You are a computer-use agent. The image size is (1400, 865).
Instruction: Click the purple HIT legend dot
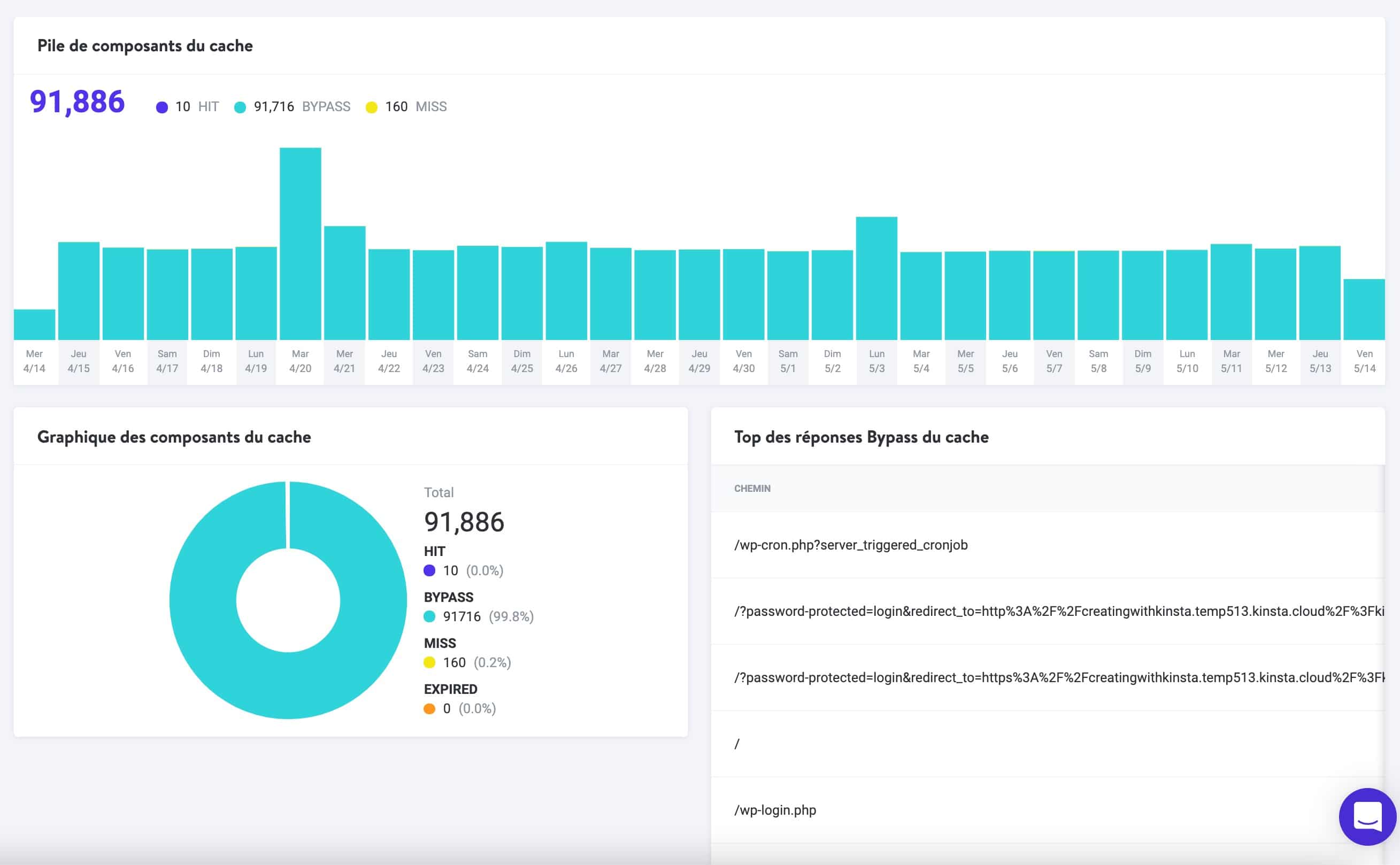point(163,106)
